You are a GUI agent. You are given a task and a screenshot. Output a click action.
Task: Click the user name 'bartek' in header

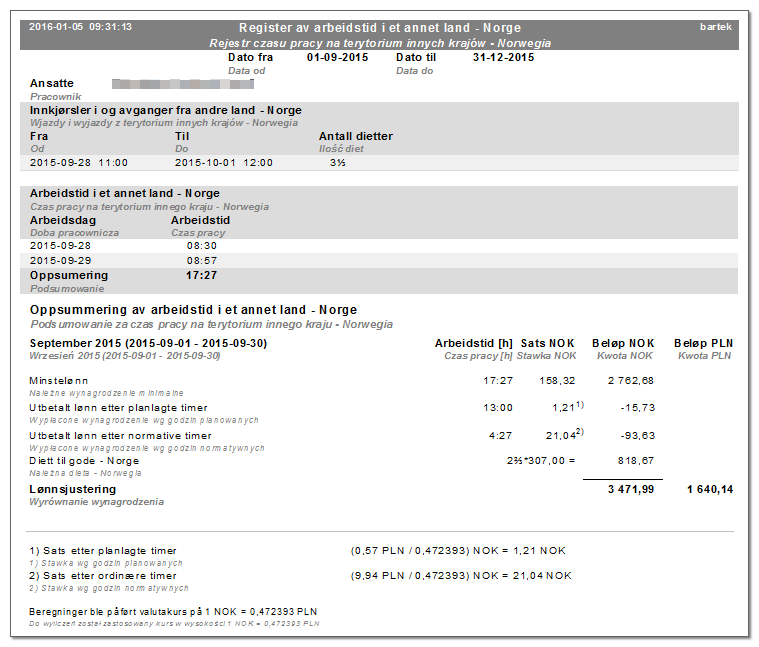(715, 27)
